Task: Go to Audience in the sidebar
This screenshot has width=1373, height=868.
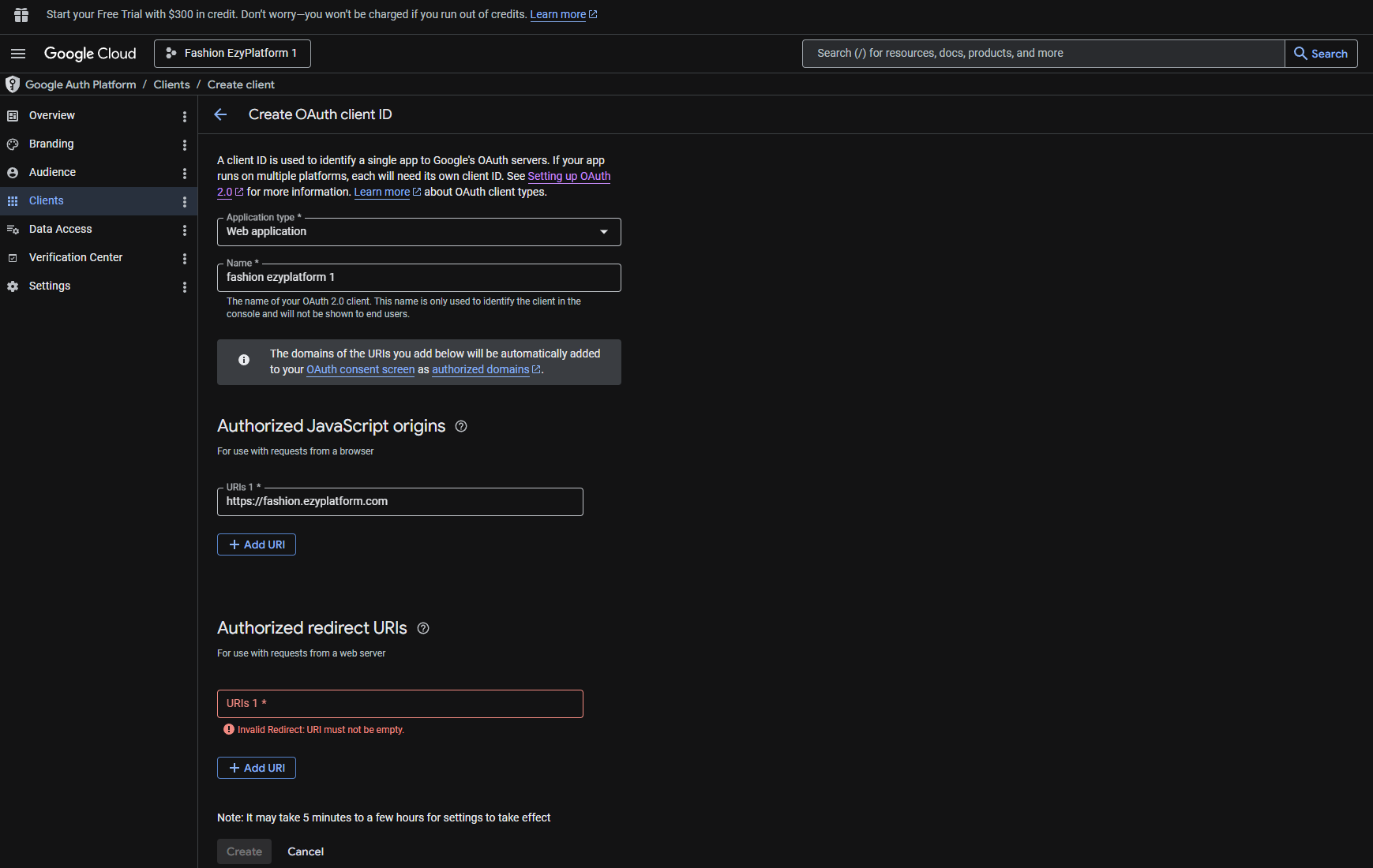Action: click(52, 172)
